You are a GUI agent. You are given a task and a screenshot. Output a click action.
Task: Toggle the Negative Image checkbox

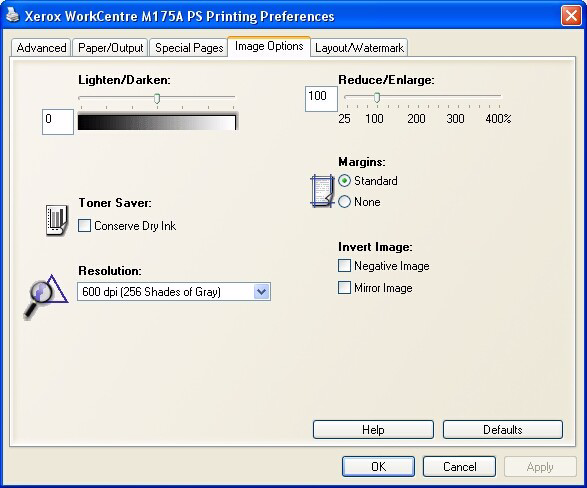[344, 266]
